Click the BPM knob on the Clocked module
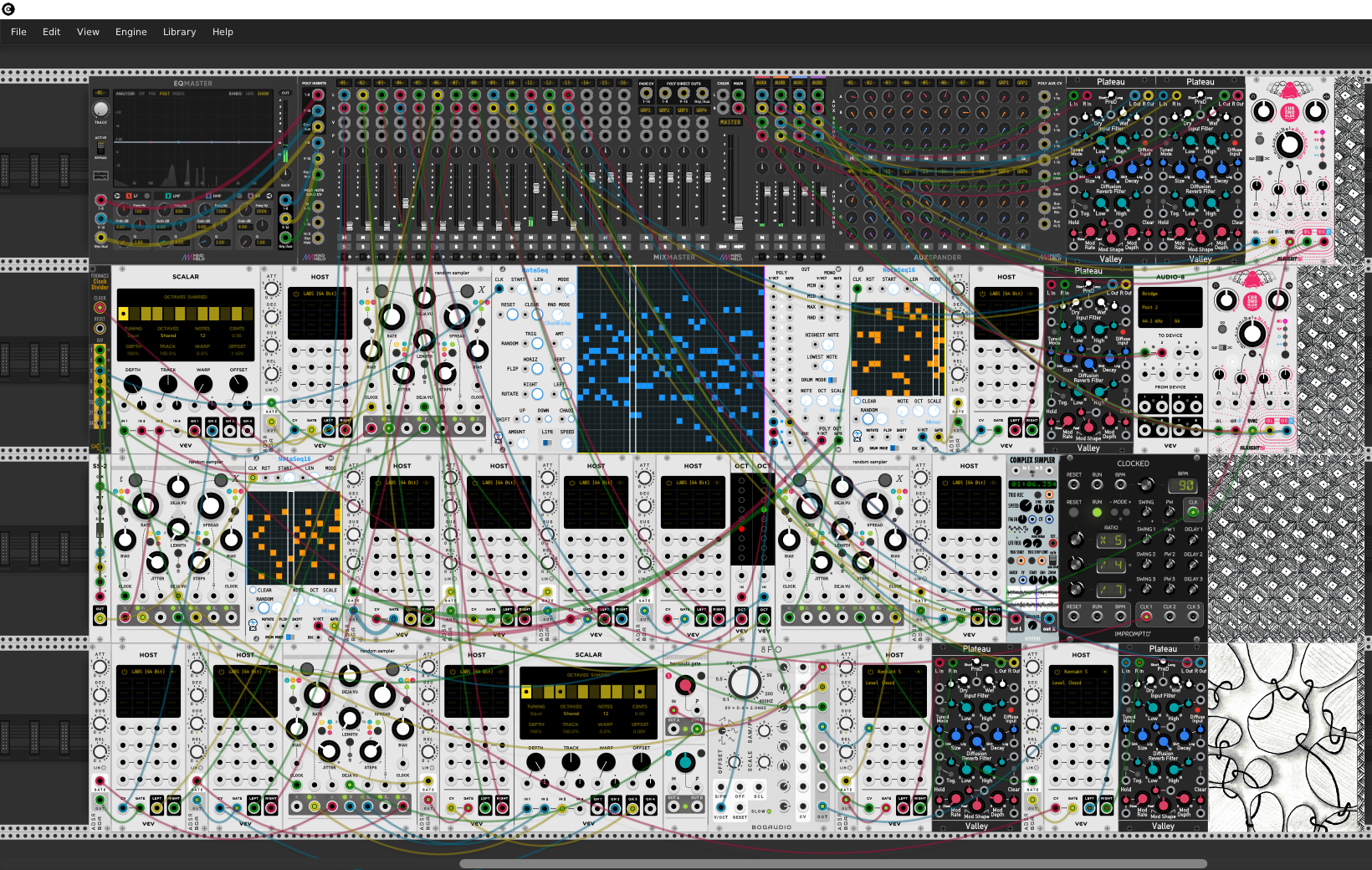1372x870 pixels. coord(1146,484)
